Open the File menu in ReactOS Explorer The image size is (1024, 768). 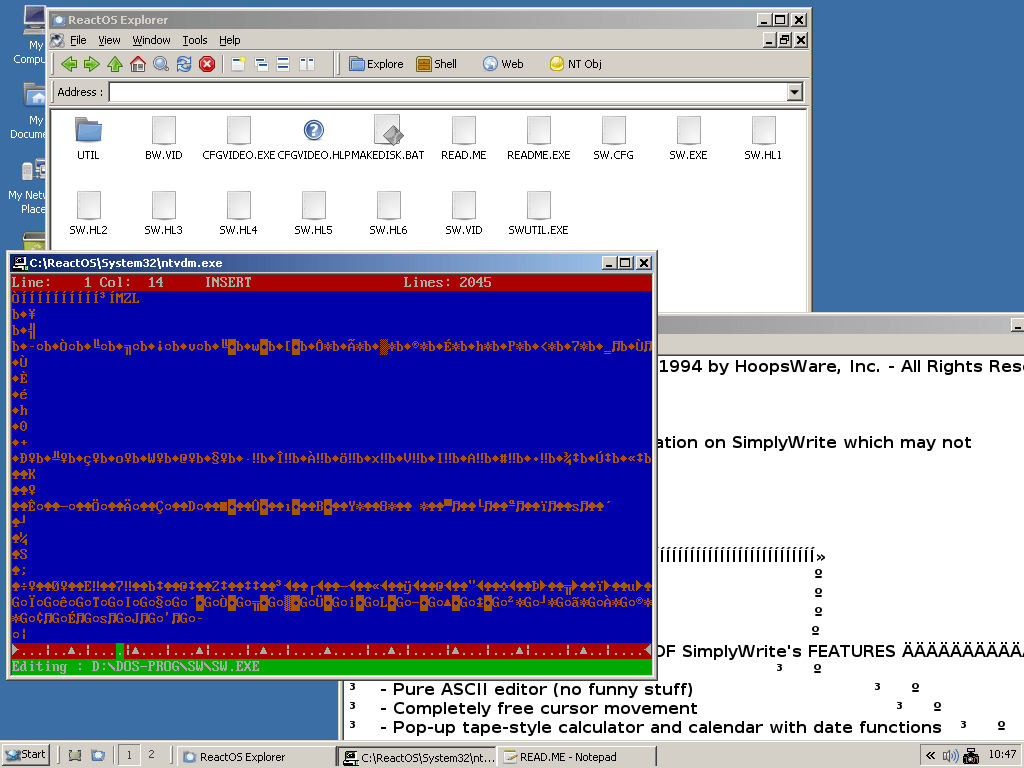click(78, 40)
